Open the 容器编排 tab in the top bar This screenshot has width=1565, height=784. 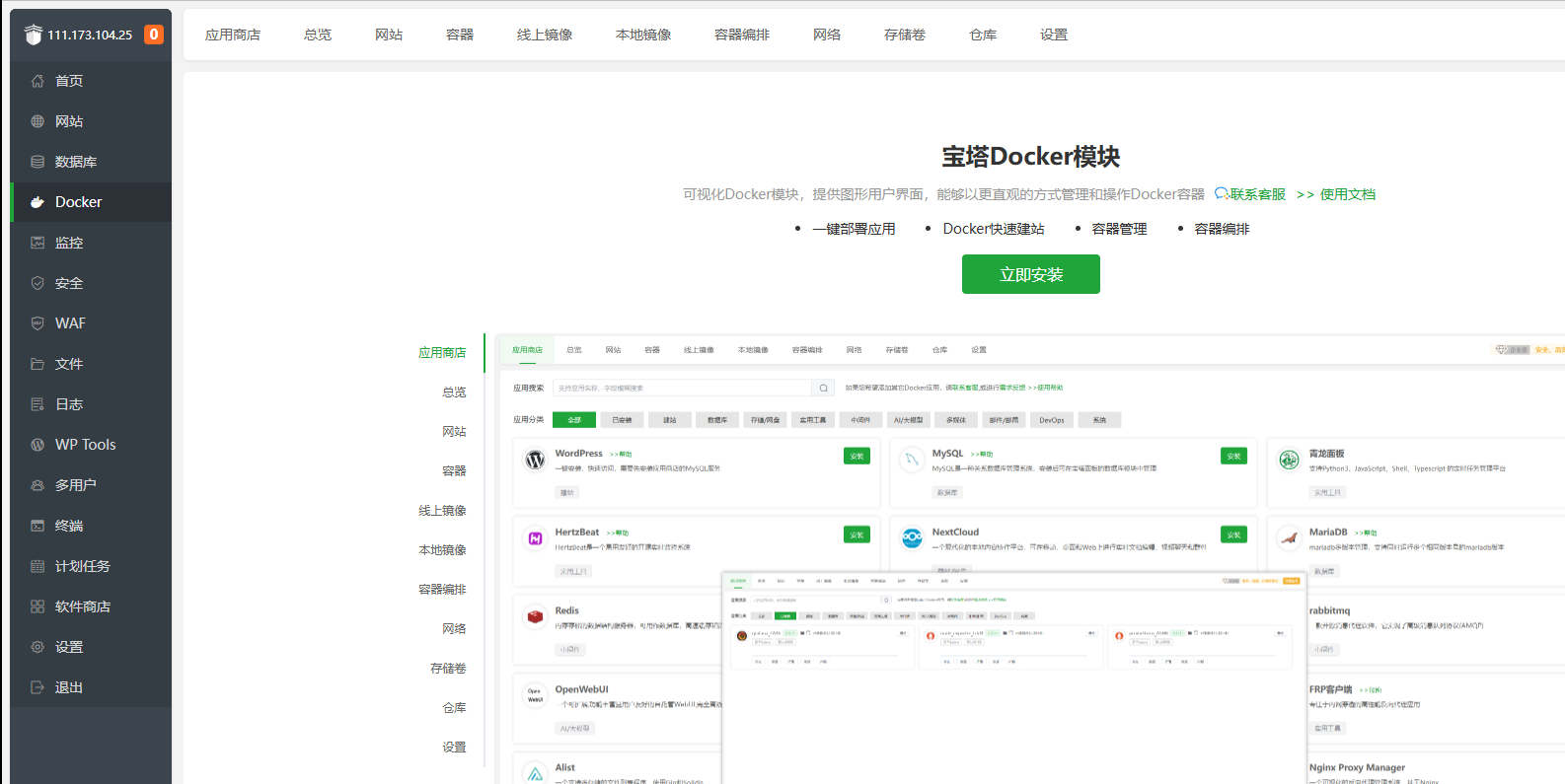point(742,35)
